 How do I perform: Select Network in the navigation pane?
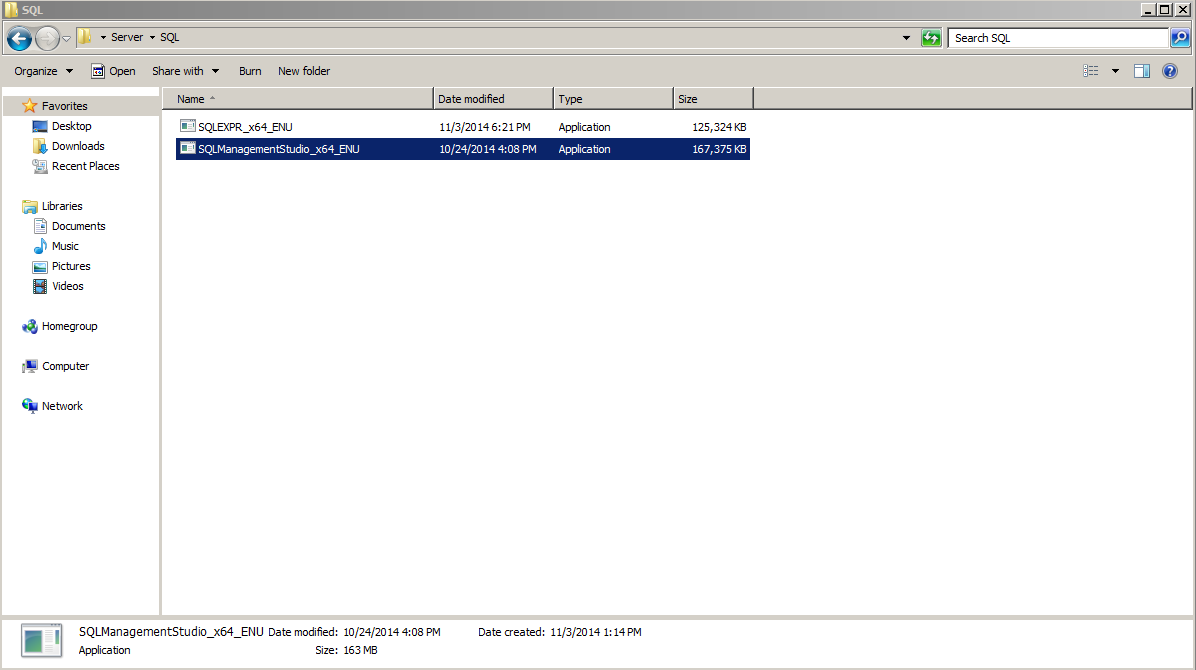coord(62,406)
